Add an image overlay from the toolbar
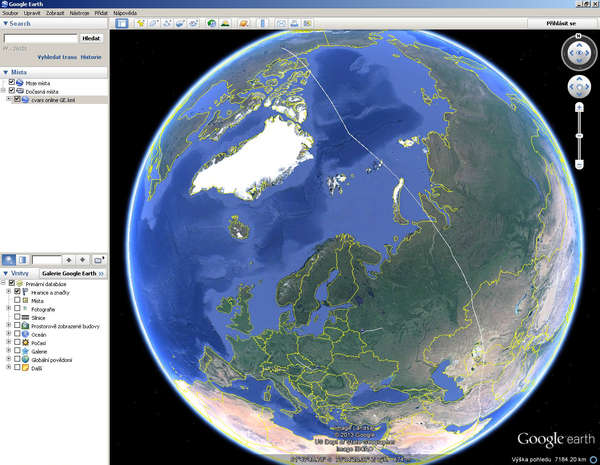This screenshot has width=600, height=465. click(x=180, y=23)
